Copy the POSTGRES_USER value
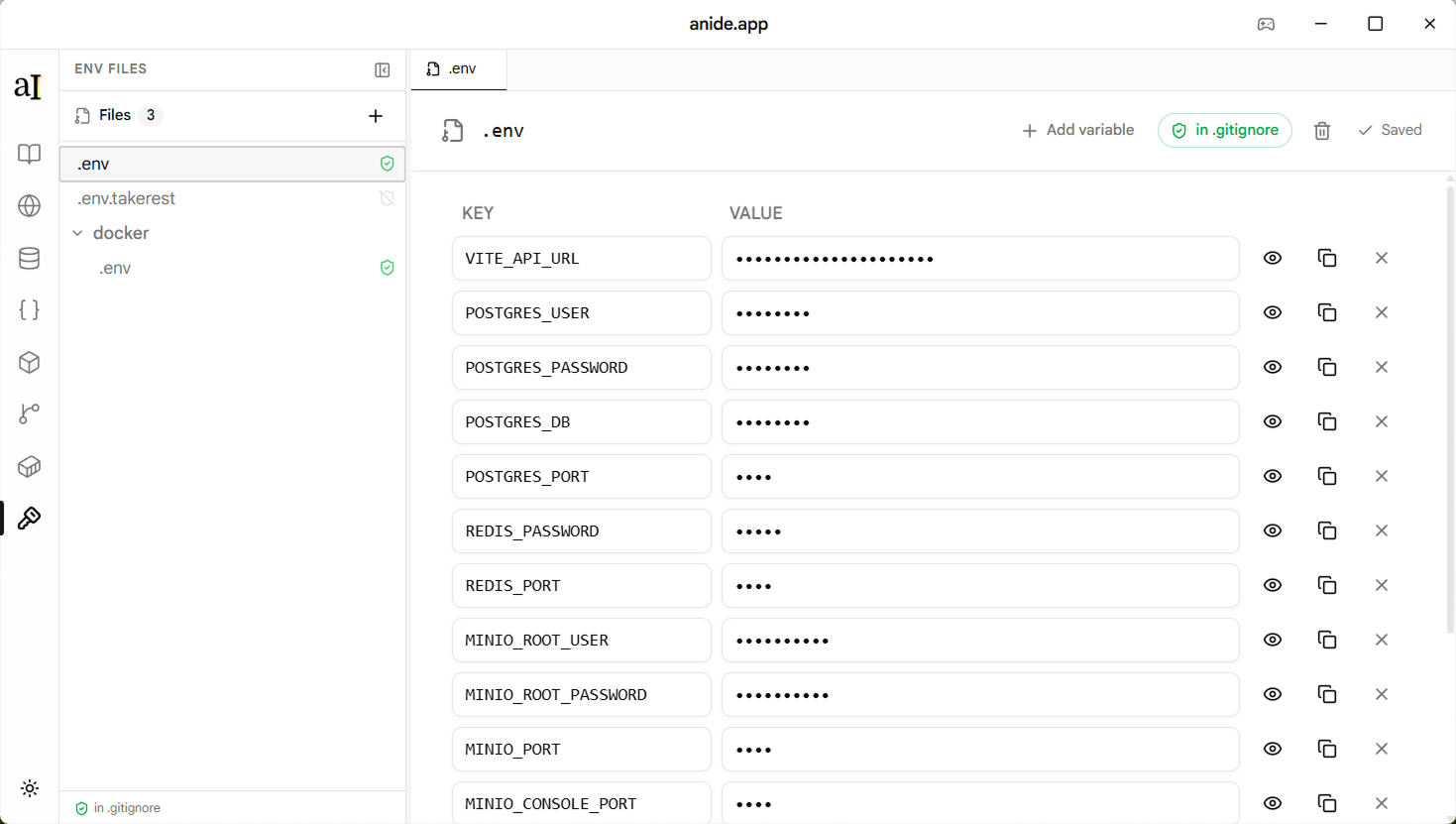Viewport: 1456px width, 824px height. tap(1327, 312)
